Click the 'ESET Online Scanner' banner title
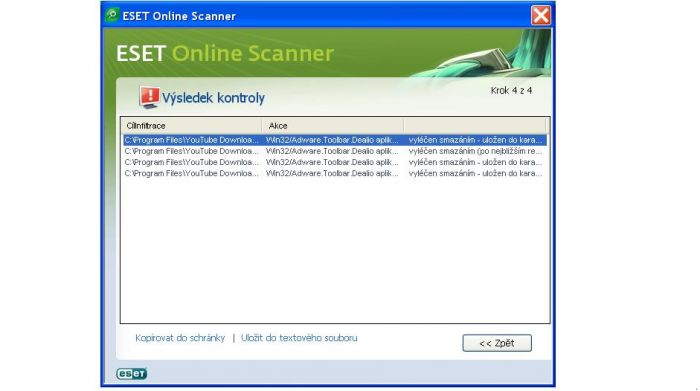Screen dimensions: 700x391 [225, 53]
